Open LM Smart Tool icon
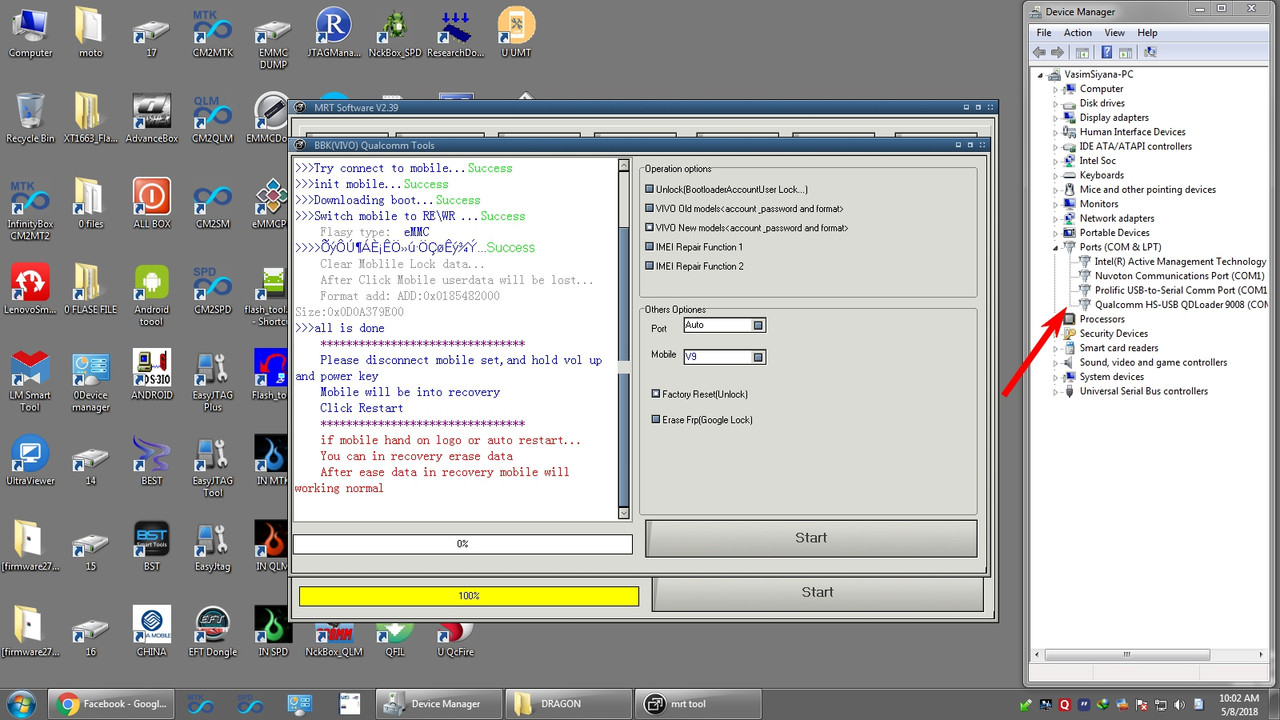Viewport: 1280px width, 720px height. tap(30, 382)
